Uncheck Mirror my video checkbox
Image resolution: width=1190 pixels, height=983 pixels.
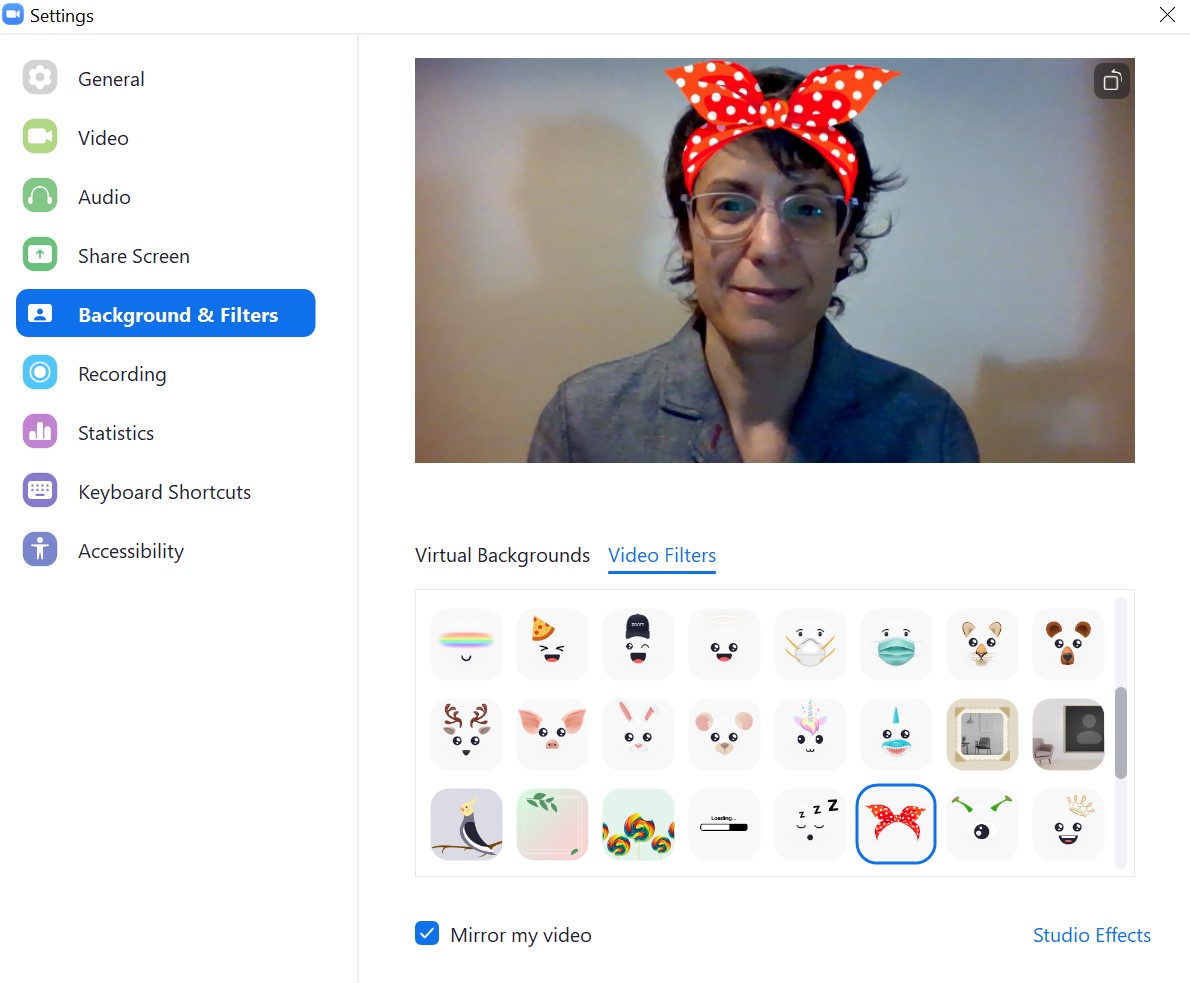point(427,934)
